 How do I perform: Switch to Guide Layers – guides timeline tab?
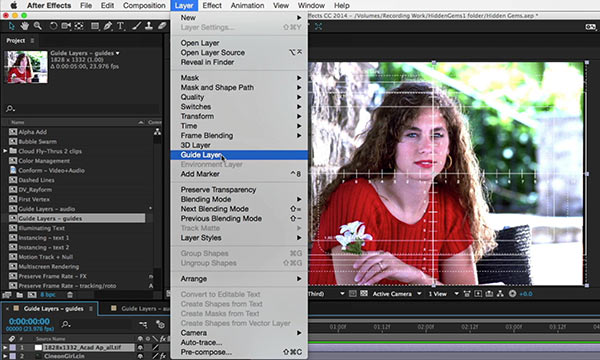(x=54, y=308)
